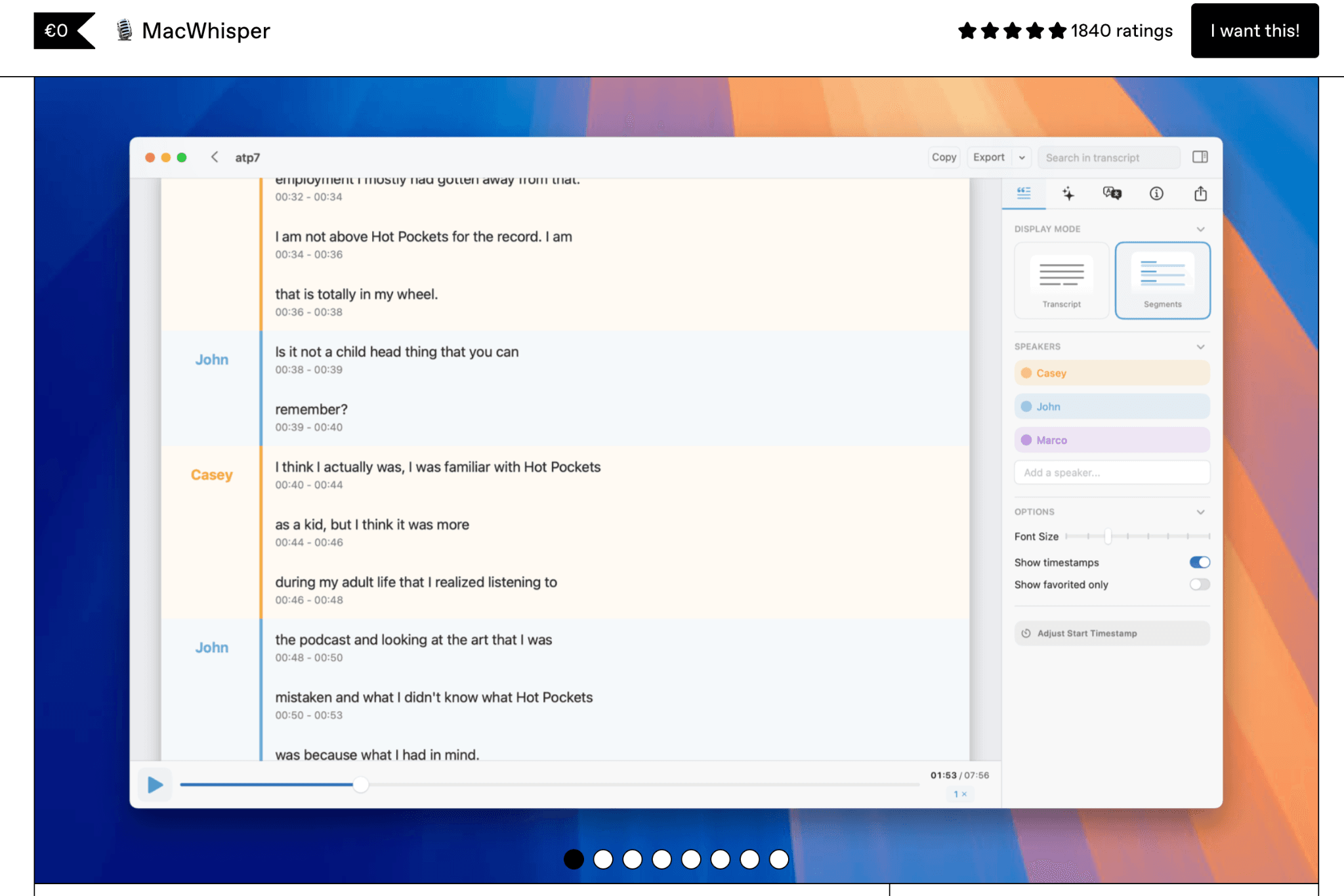The image size is (1344, 896).
Task: Select the transcript quotes tab icon
Action: click(x=1024, y=193)
